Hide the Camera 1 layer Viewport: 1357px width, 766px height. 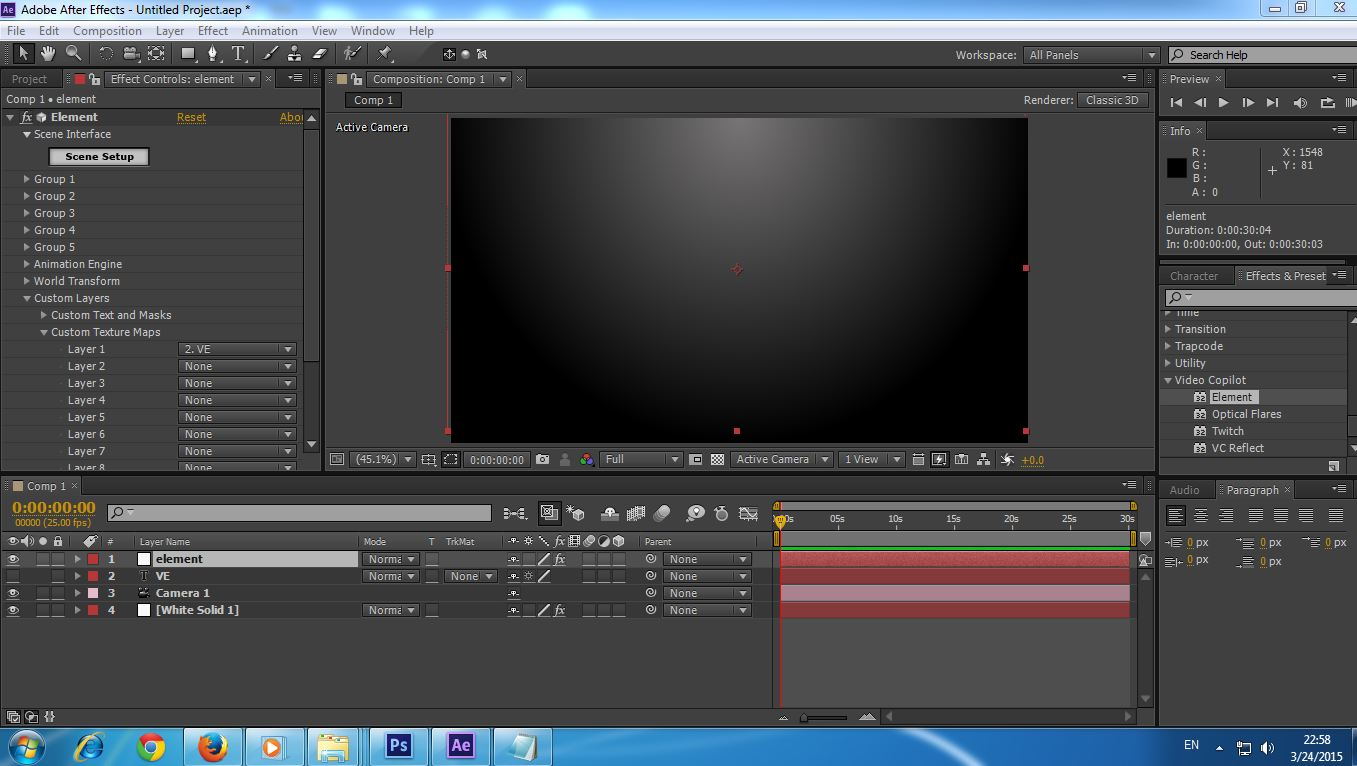pos(13,593)
